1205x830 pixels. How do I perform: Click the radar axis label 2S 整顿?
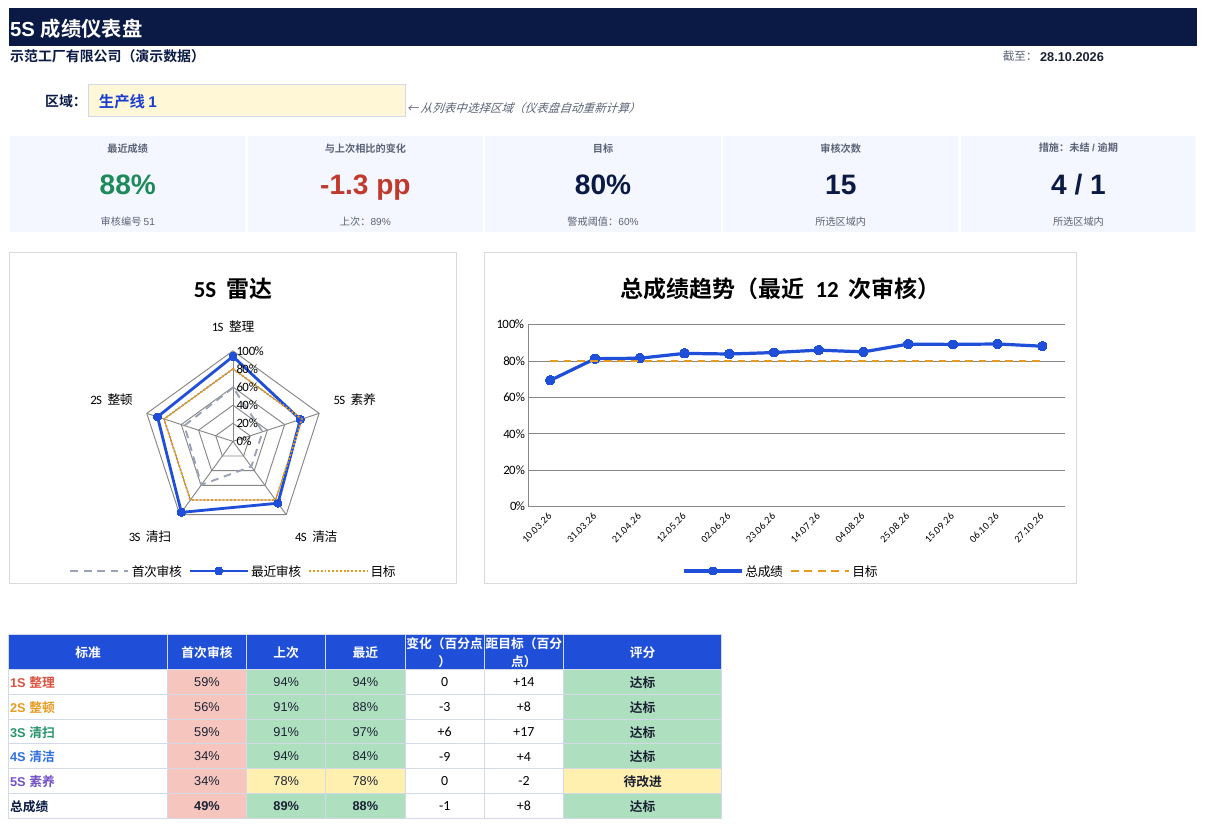click(x=111, y=400)
